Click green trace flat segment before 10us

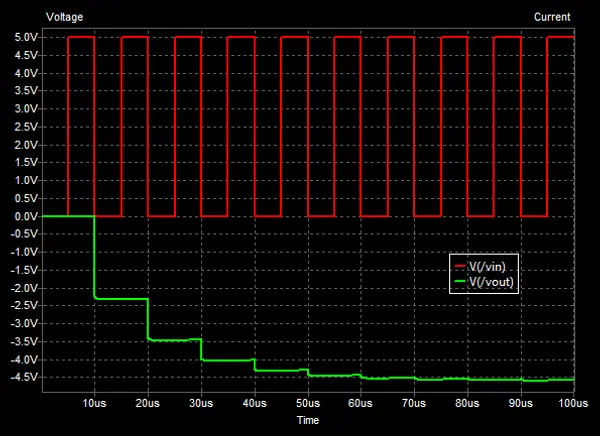coord(68,216)
